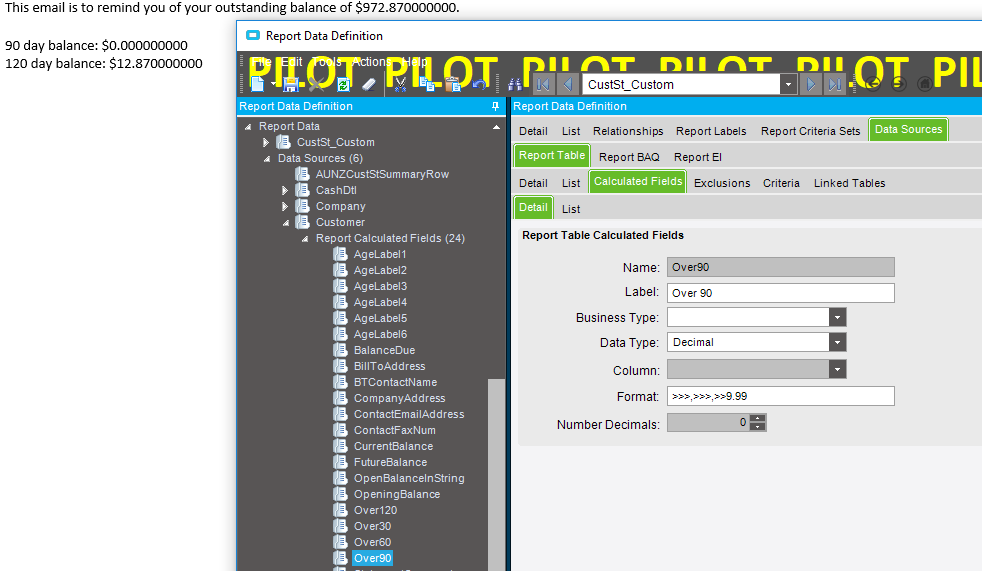Image resolution: width=982 pixels, height=571 pixels.
Task: Click icon beside AUNZCustStSummaryRow
Action: [302, 174]
